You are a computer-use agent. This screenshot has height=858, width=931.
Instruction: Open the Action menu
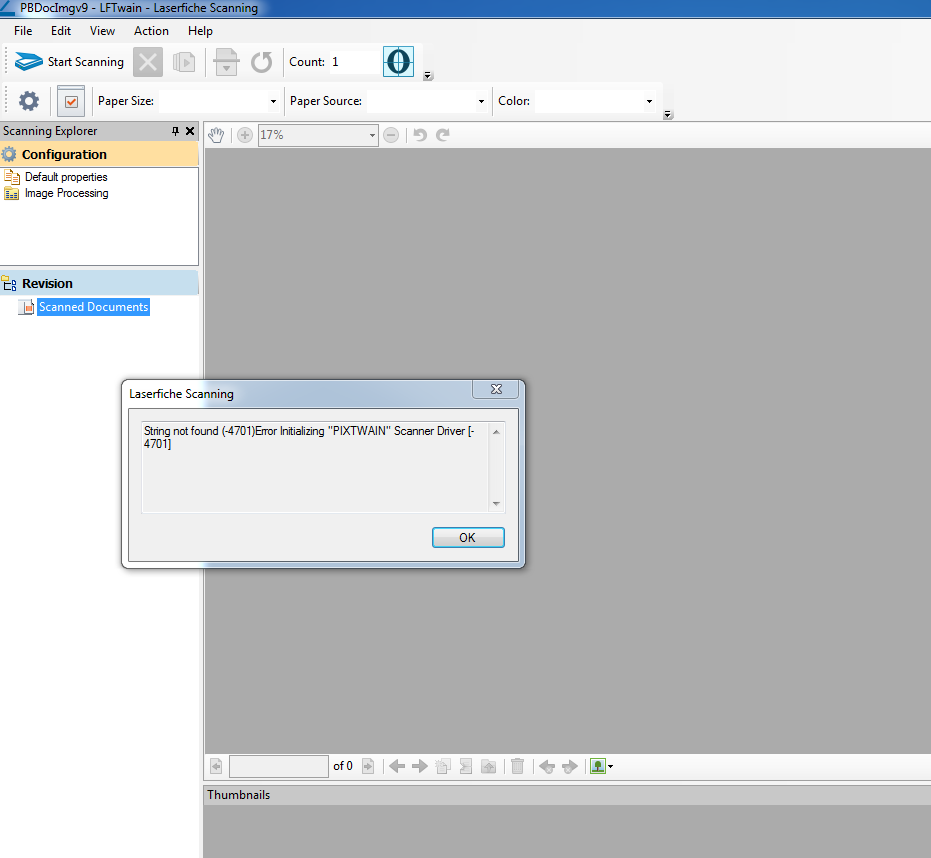tap(151, 31)
